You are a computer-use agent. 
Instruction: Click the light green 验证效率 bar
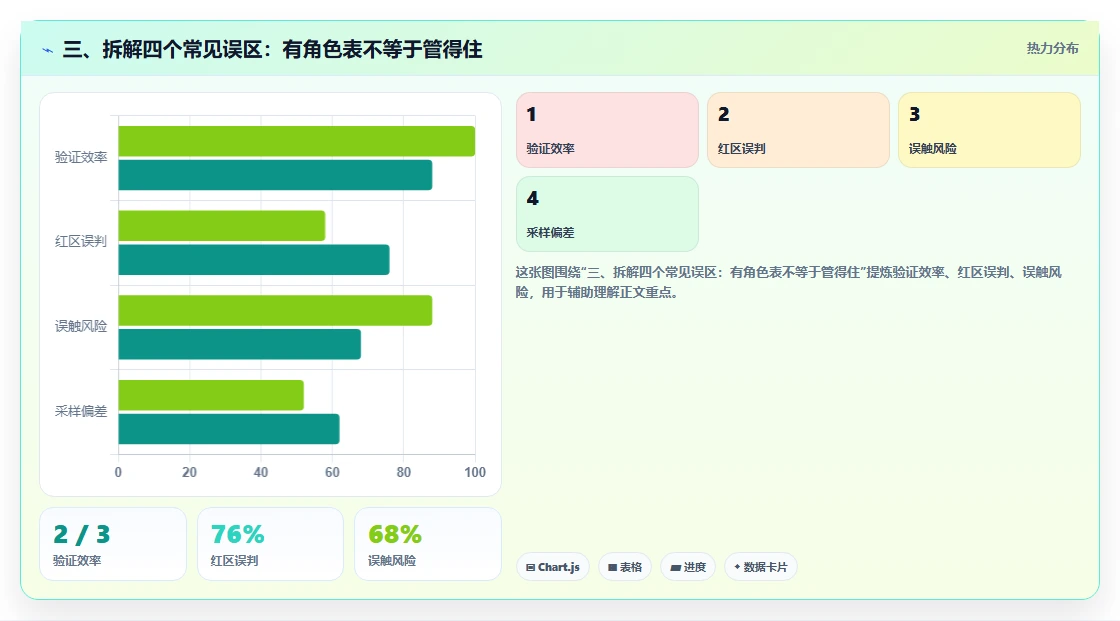pos(296,141)
